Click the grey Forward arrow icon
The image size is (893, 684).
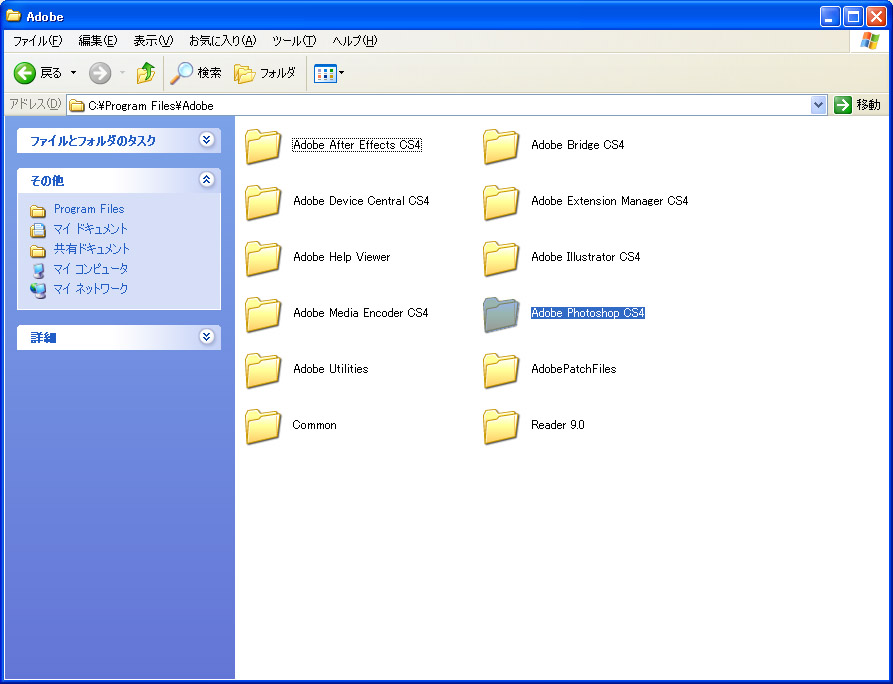(x=100, y=73)
